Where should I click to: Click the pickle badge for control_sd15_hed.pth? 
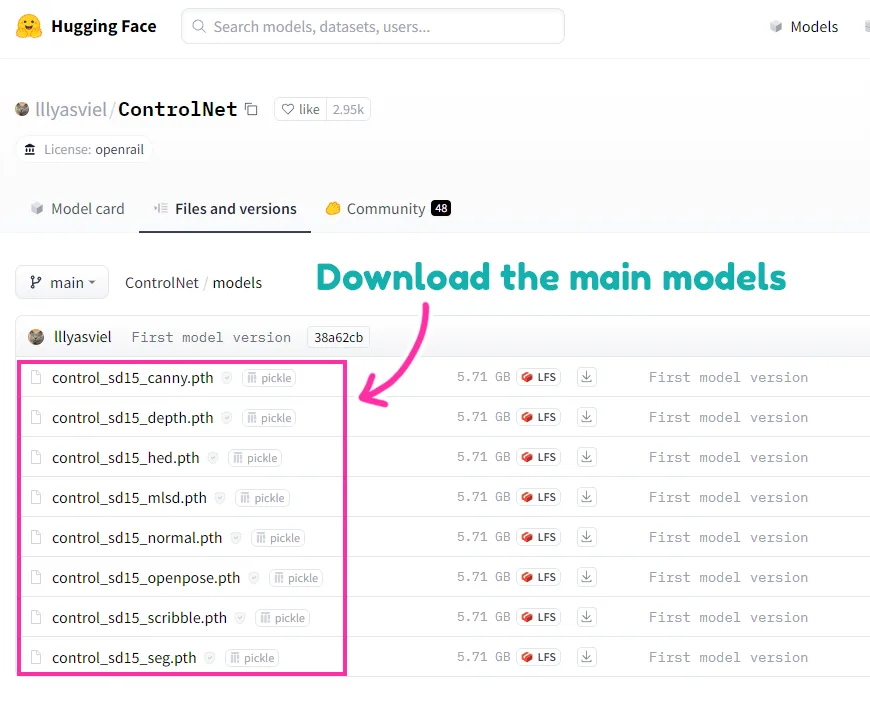click(x=255, y=458)
